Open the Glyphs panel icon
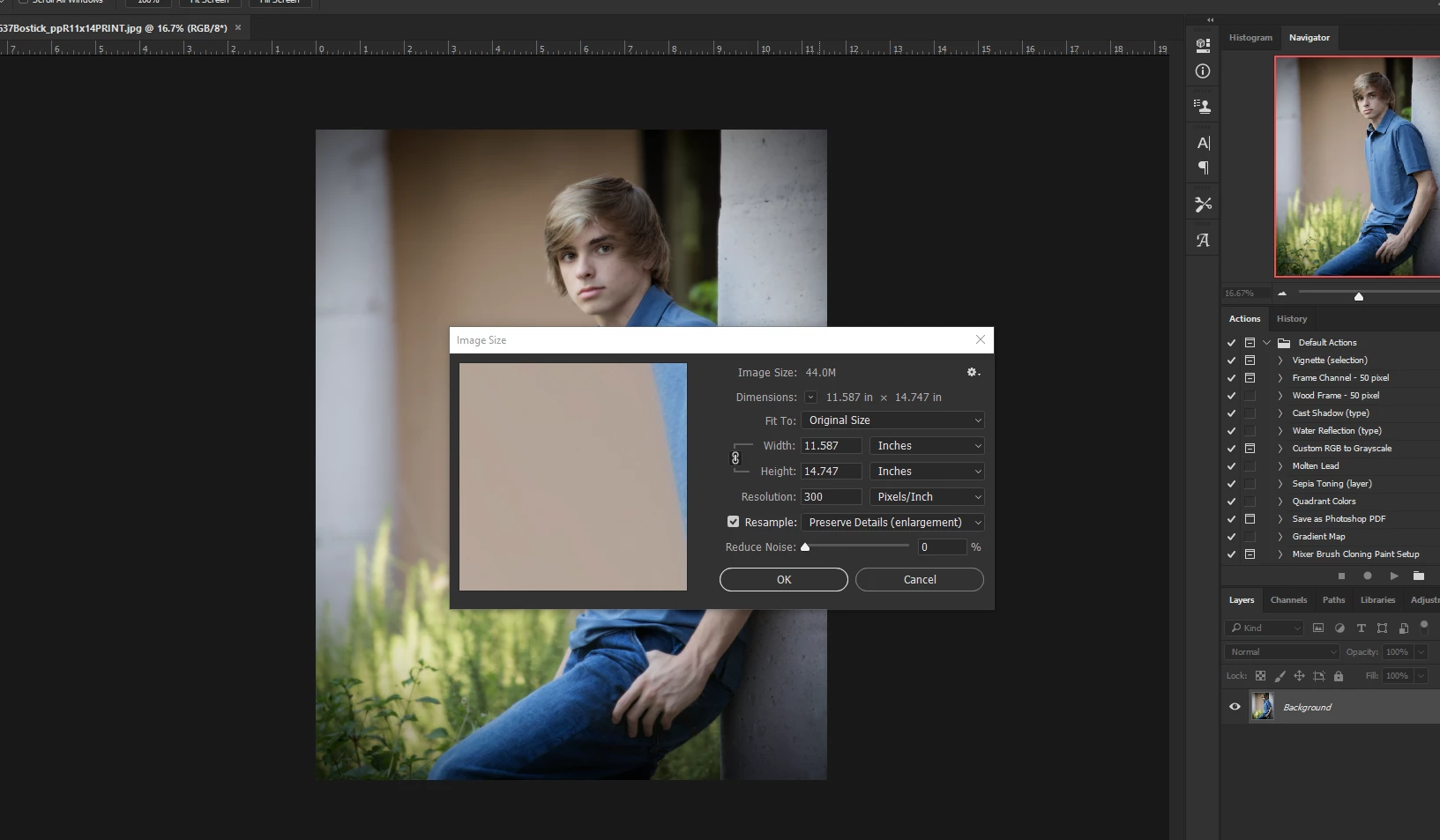Image resolution: width=1440 pixels, height=840 pixels. coord(1203,240)
